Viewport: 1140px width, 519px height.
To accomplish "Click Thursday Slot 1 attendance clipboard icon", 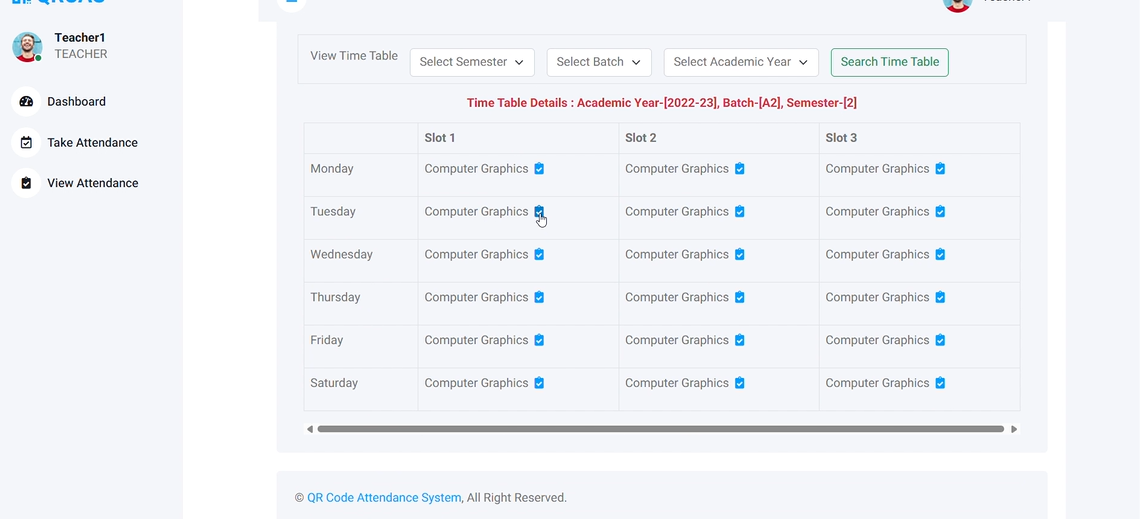I will (x=539, y=298).
